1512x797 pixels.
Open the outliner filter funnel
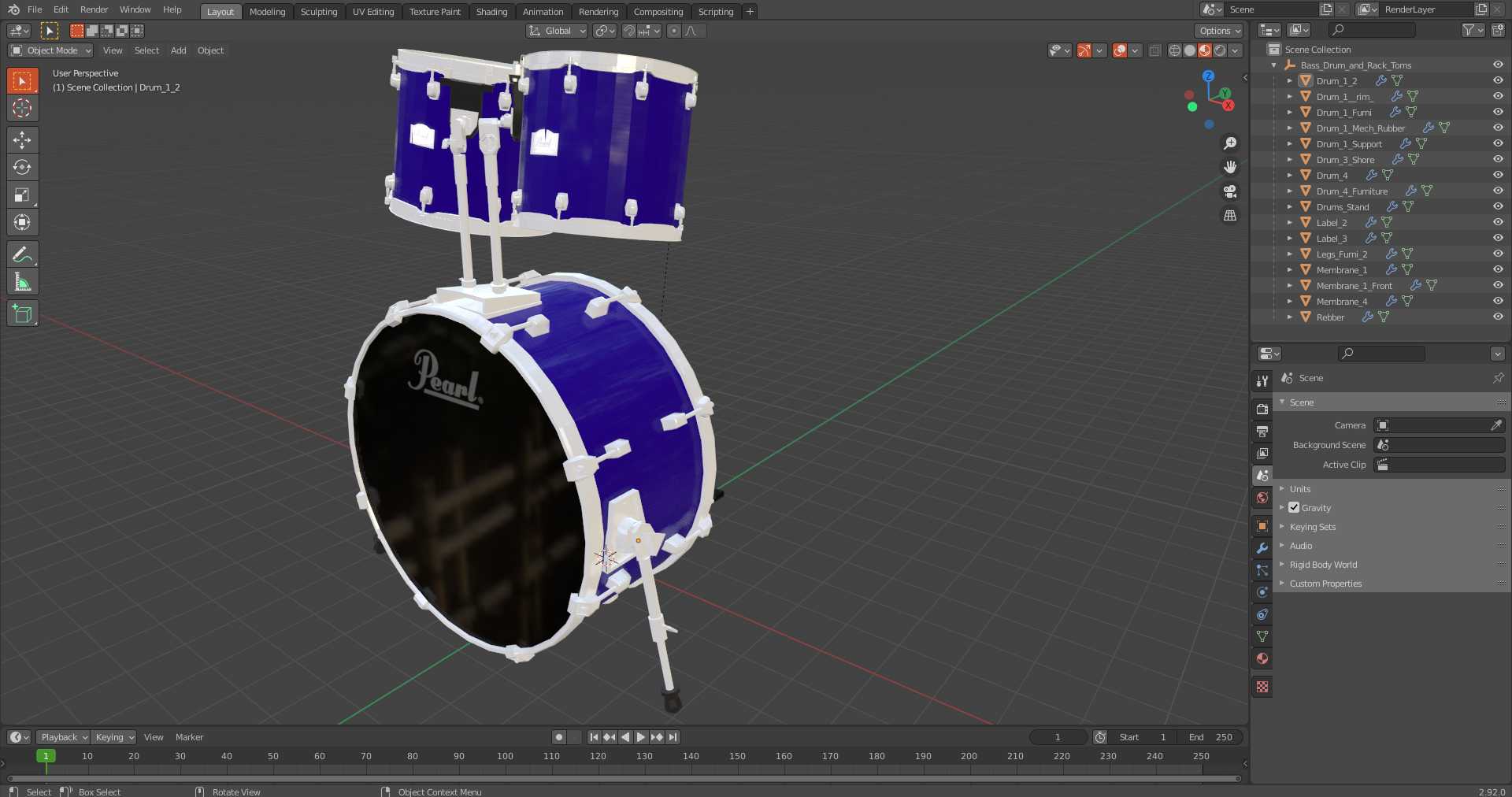(1473, 30)
